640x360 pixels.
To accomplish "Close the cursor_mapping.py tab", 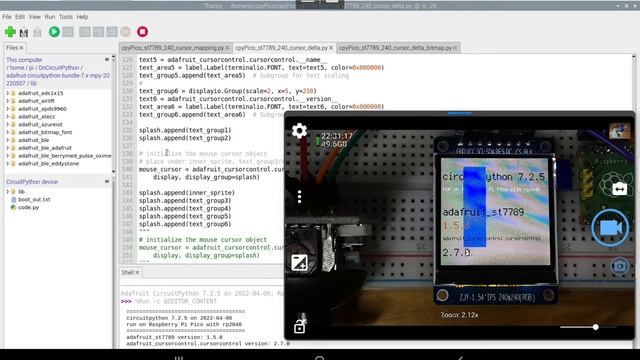I will (227, 48).
